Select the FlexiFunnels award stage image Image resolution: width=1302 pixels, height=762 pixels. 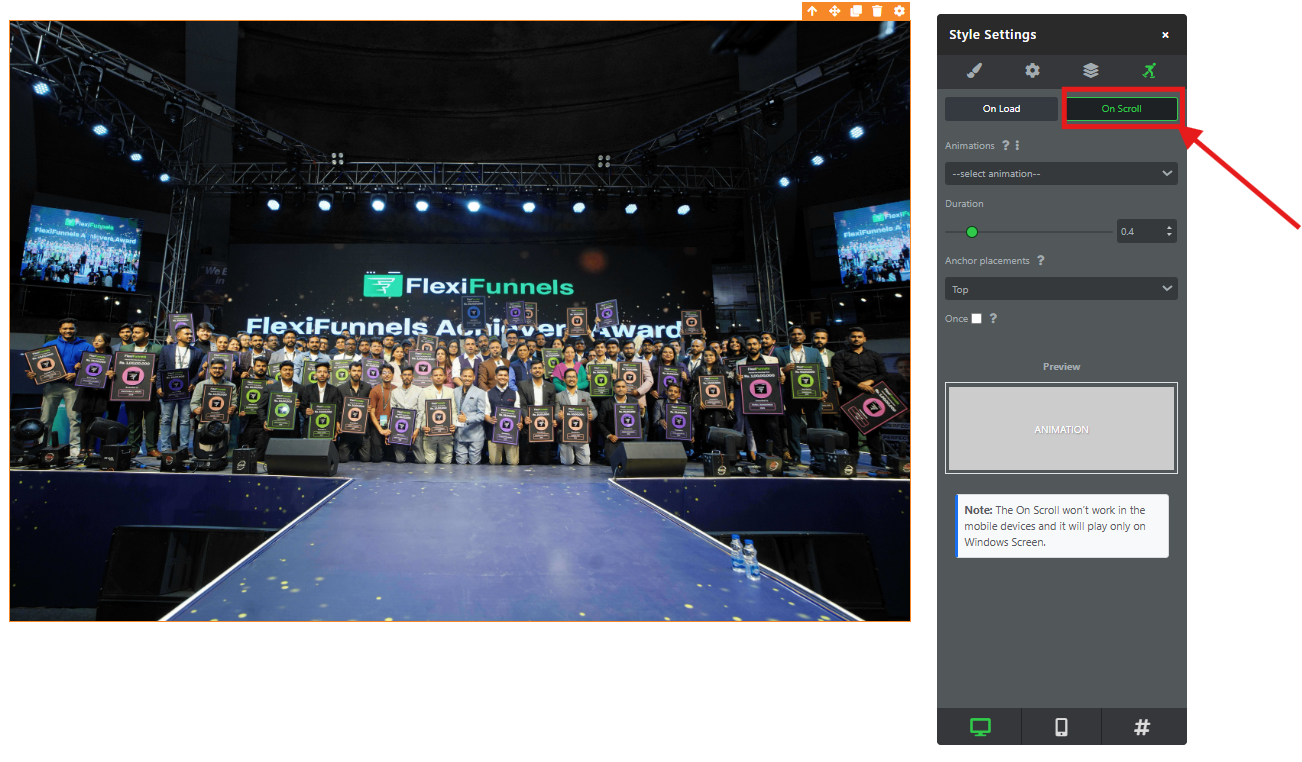tap(460, 321)
